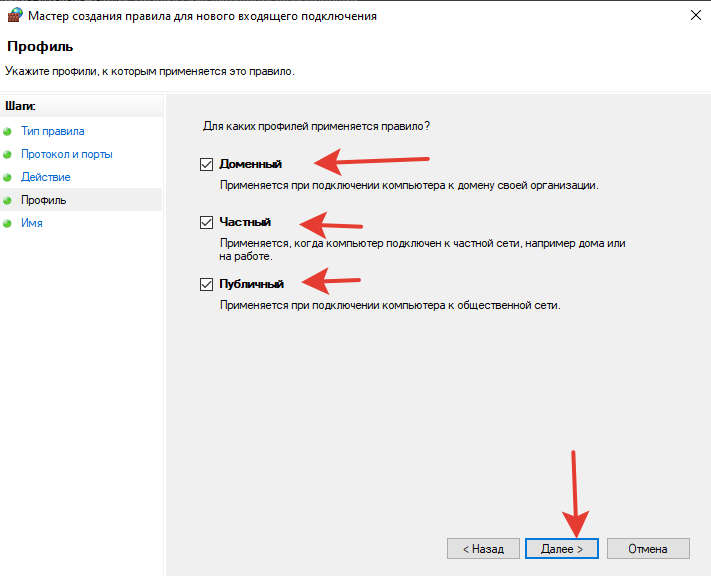Image resolution: width=711 pixels, height=576 pixels.
Task: Go to the Тип правила step
Action: click(x=52, y=131)
